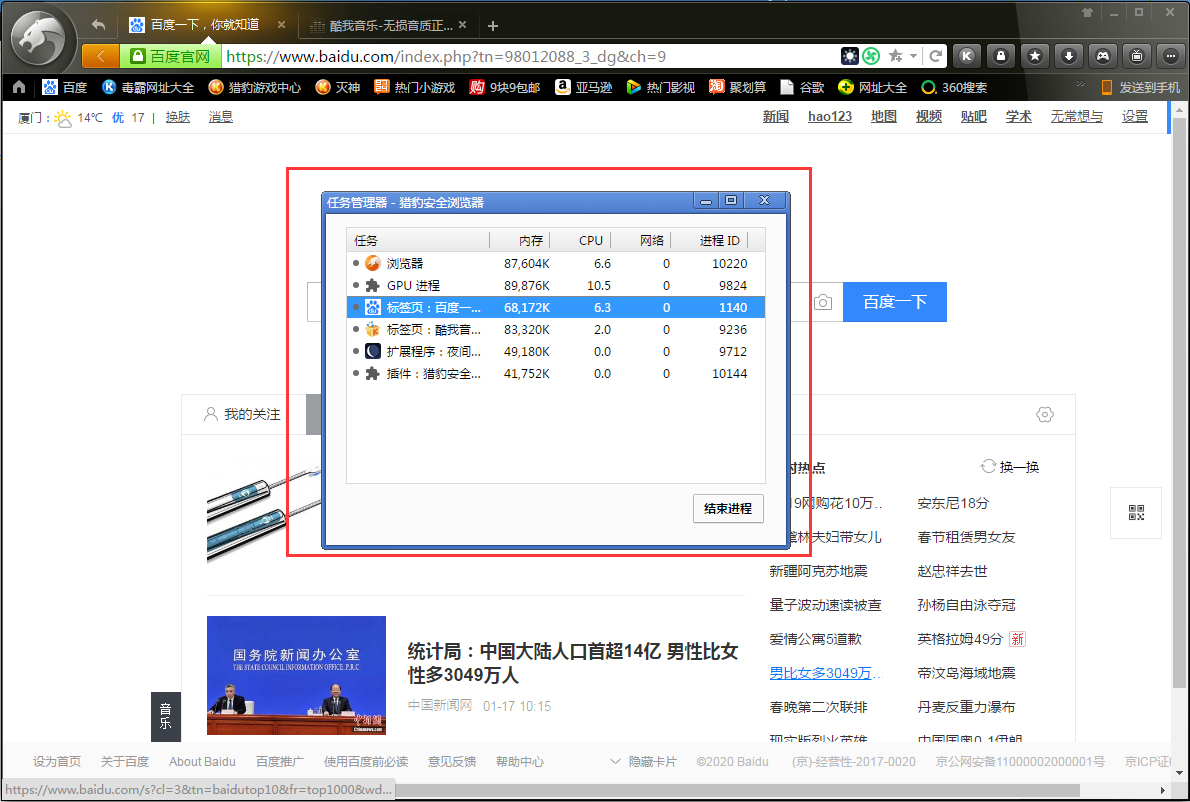This screenshot has height=802, width=1190.
Task: Expand the 隐藏卡片 chevron in footer
Action: (615, 761)
